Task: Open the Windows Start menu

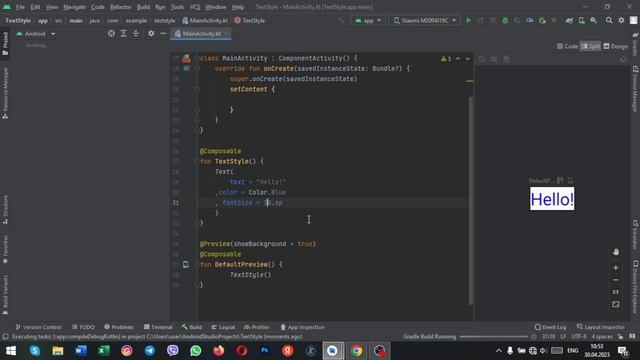Action: pos(11,351)
